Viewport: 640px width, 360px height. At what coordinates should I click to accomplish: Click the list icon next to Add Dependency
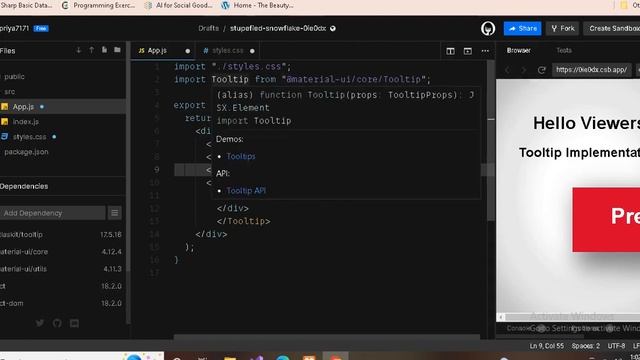tap(115, 213)
